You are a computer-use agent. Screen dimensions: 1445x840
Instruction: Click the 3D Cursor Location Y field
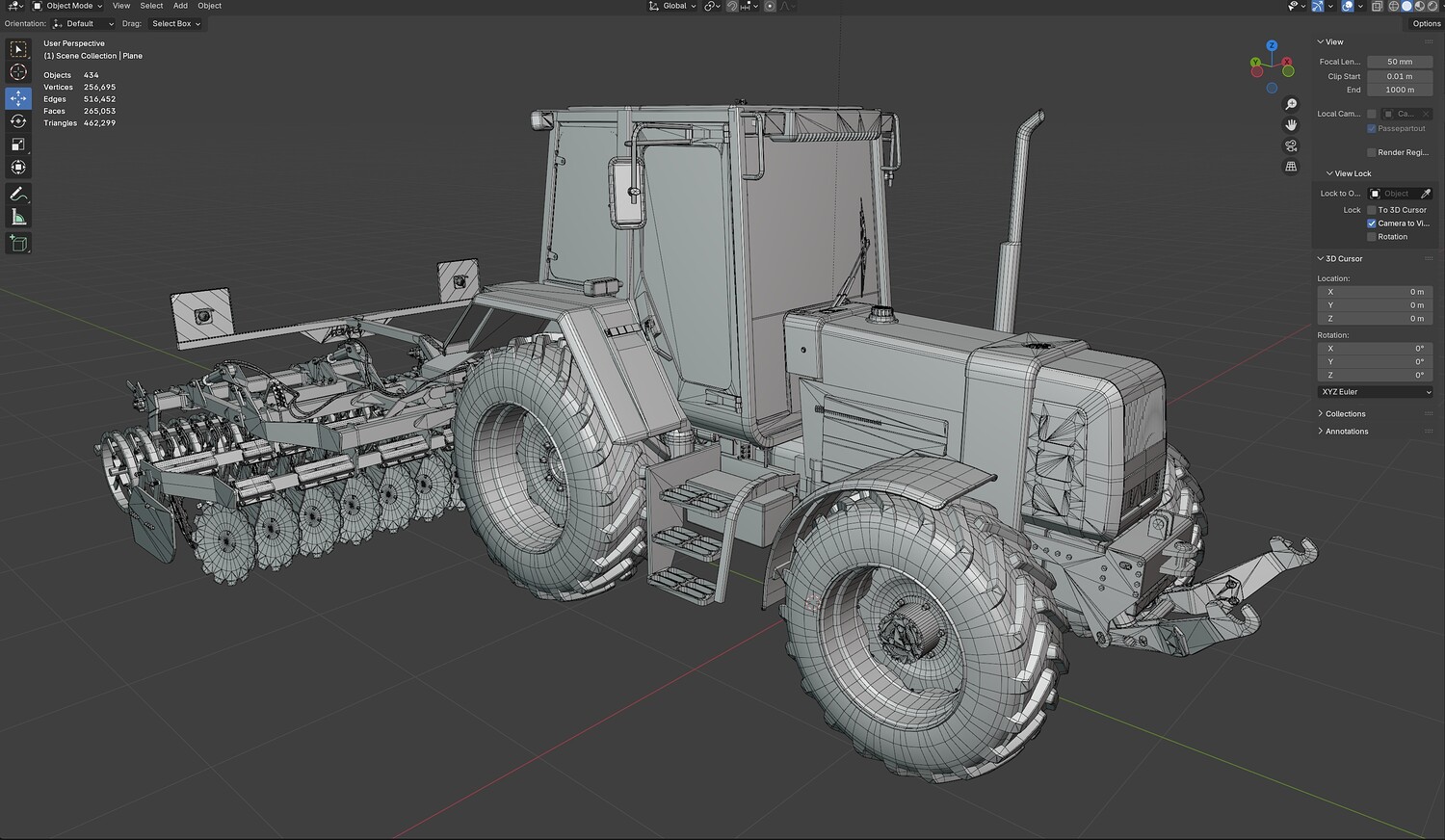coord(1375,305)
